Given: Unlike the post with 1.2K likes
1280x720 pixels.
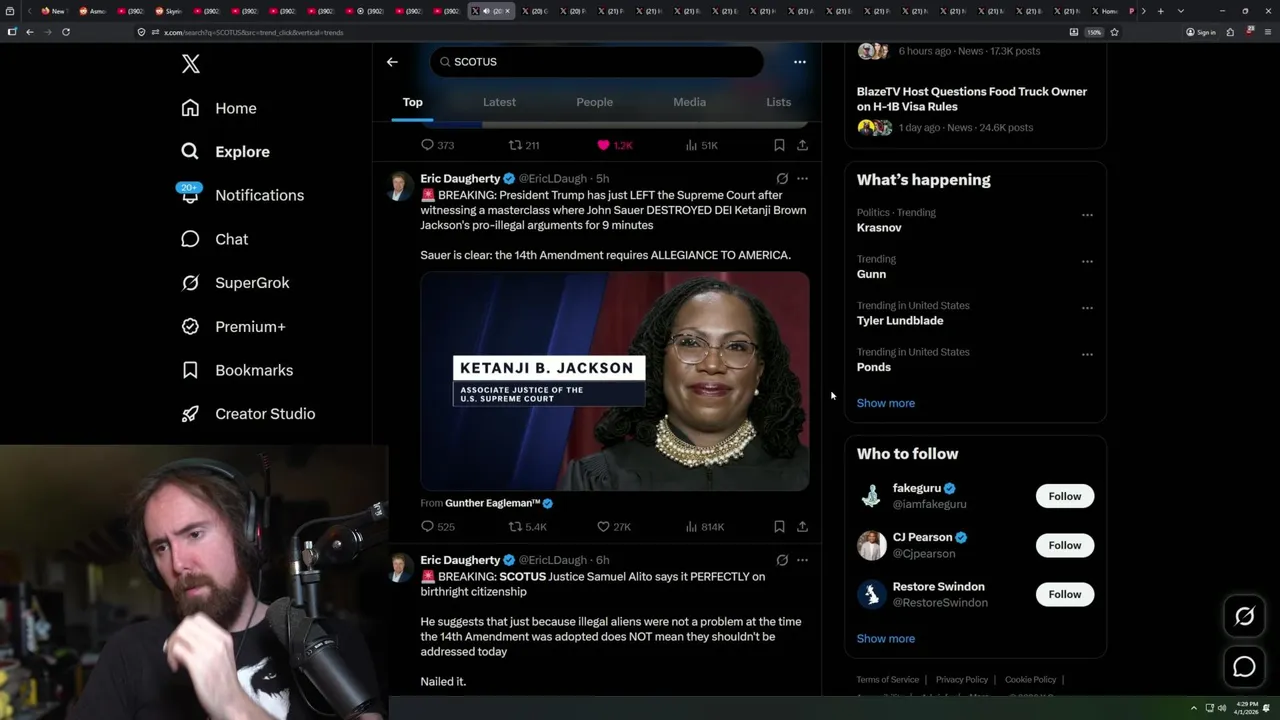Looking at the screenshot, I should coord(614,145).
